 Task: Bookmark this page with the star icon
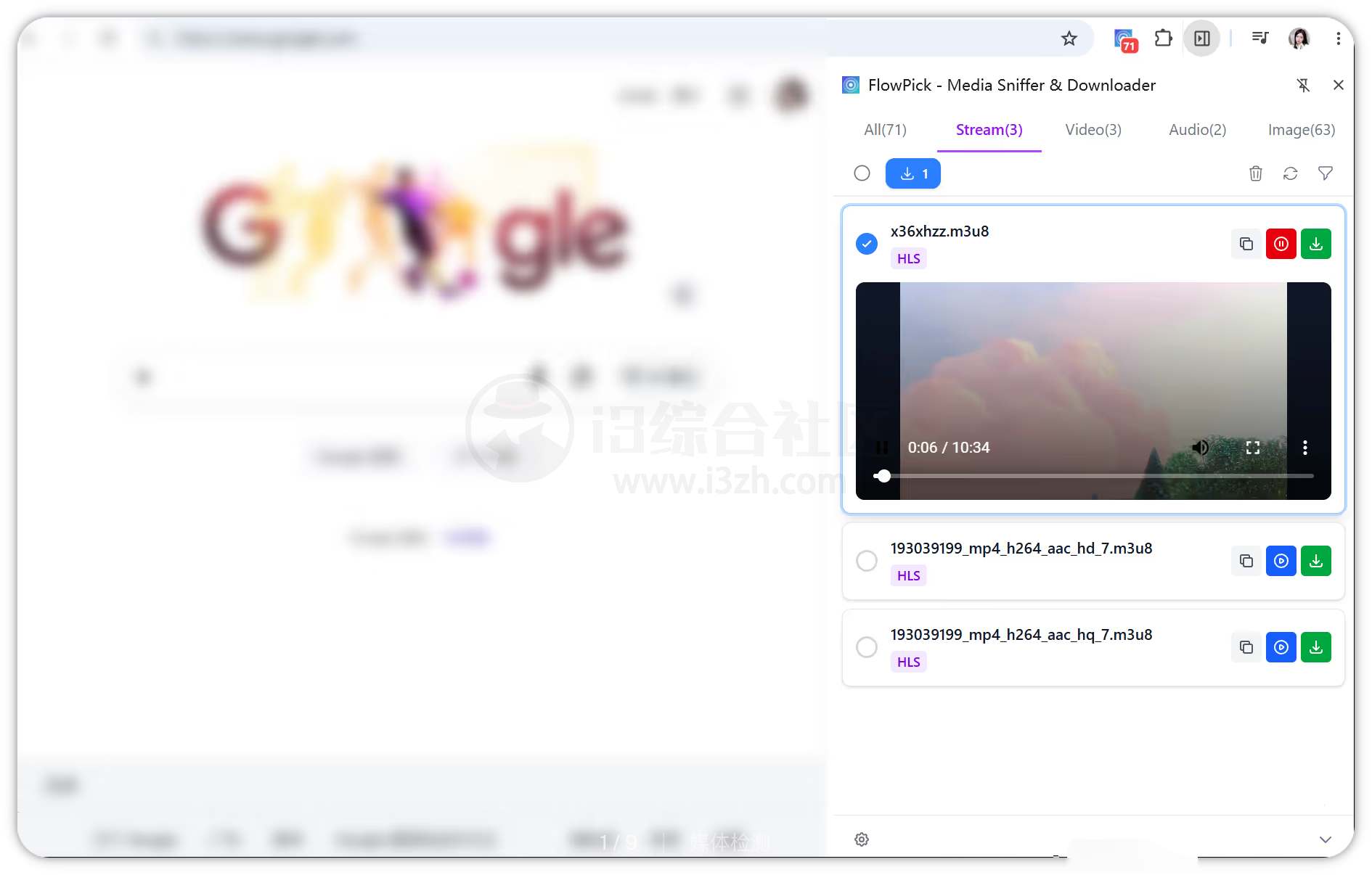tap(1069, 38)
